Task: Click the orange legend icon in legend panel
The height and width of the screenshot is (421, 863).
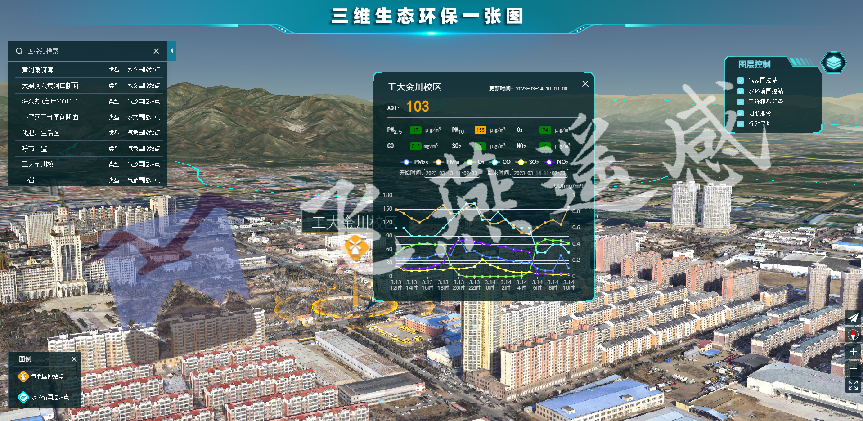Action: click(22, 377)
